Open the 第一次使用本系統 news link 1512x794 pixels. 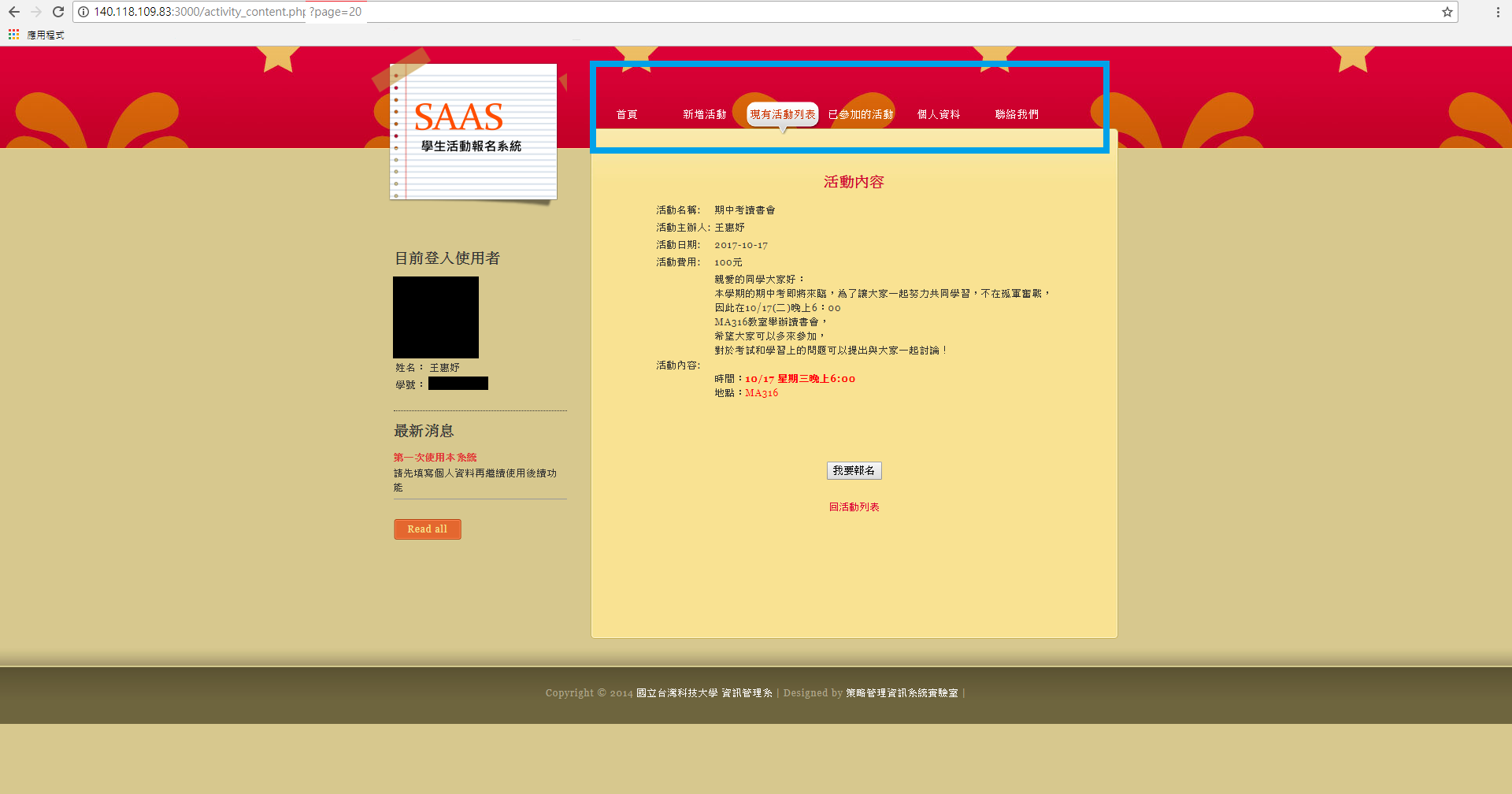click(435, 458)
